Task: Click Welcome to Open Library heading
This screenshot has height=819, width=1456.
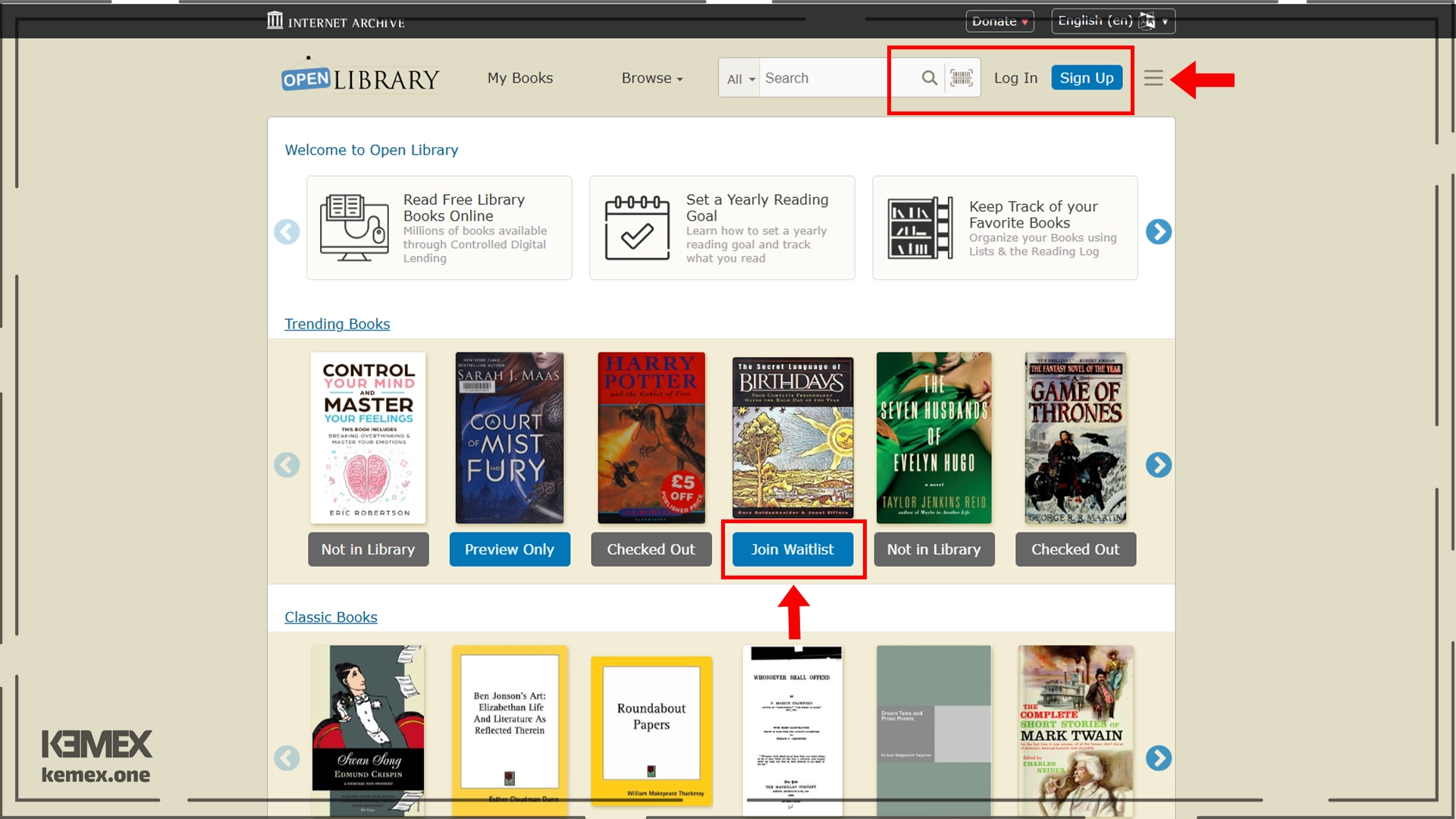Action: pos(372,150)
